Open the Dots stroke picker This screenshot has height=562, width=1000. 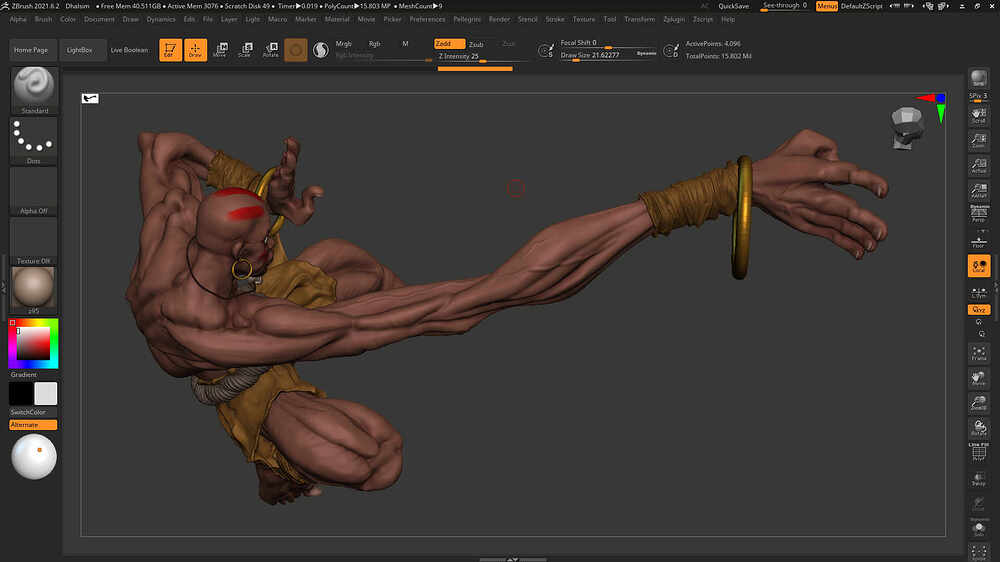click(34, 141)
